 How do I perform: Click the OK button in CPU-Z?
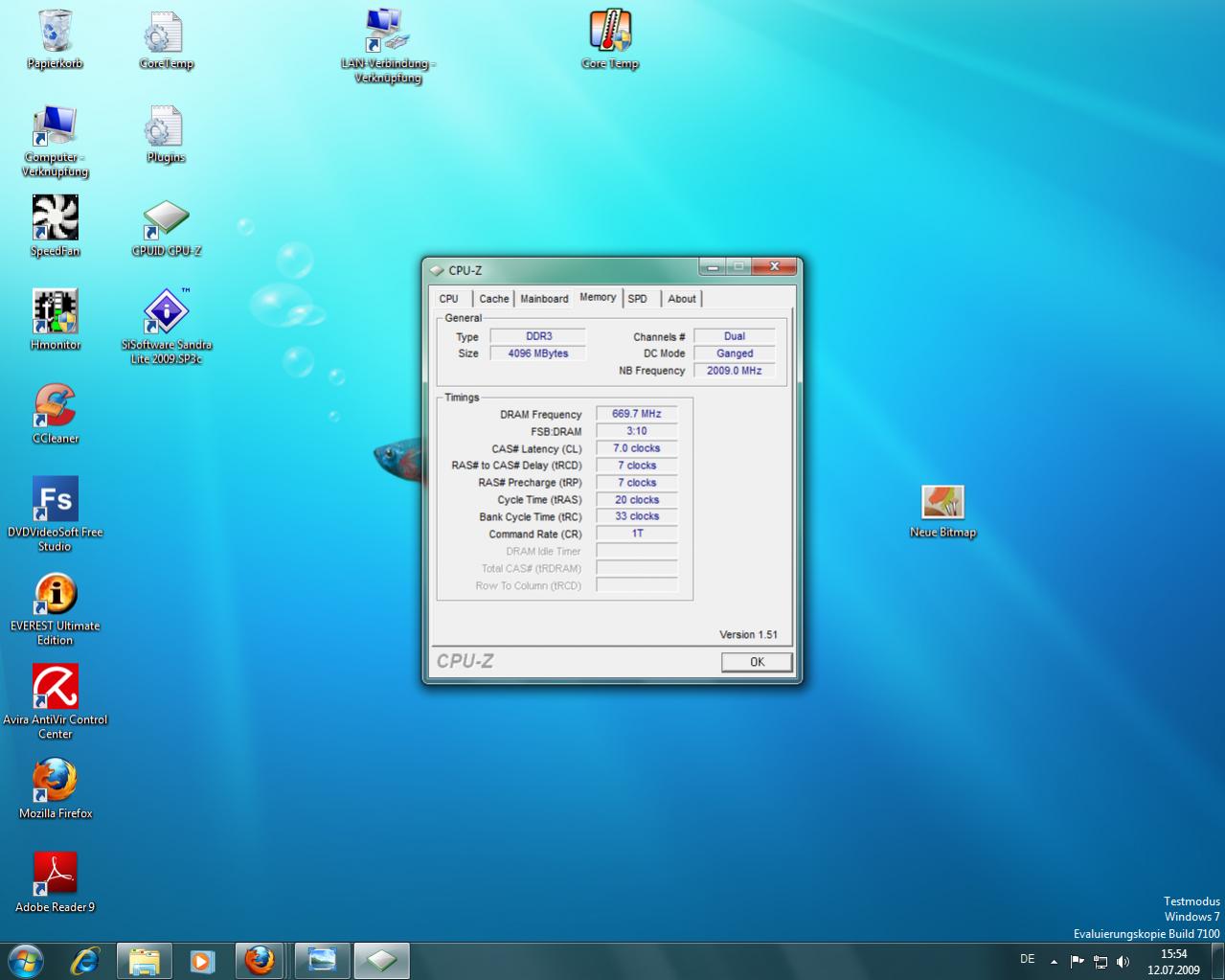click(x=757, y=662)
